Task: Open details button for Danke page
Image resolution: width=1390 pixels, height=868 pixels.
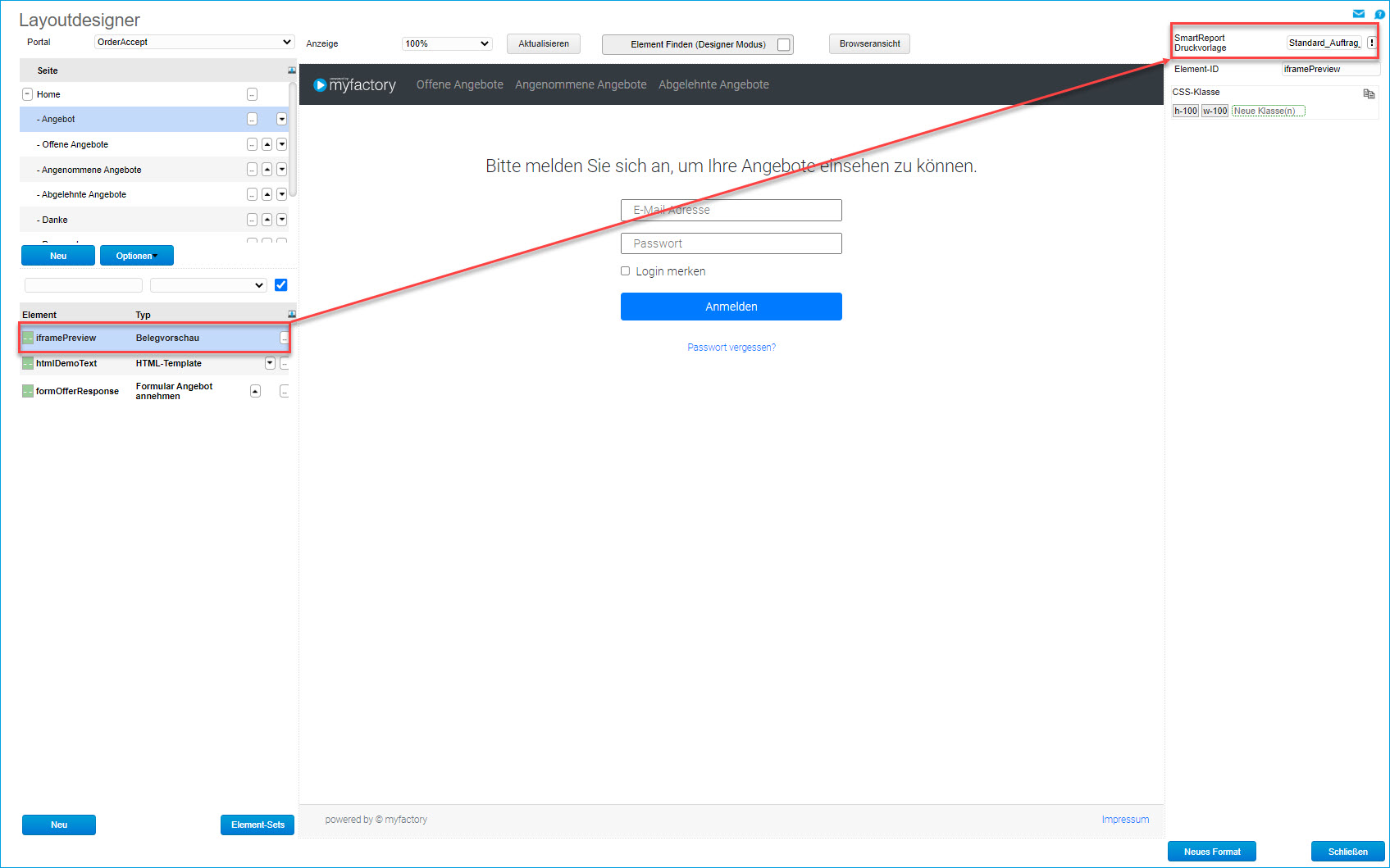Action: click(252, 220)
